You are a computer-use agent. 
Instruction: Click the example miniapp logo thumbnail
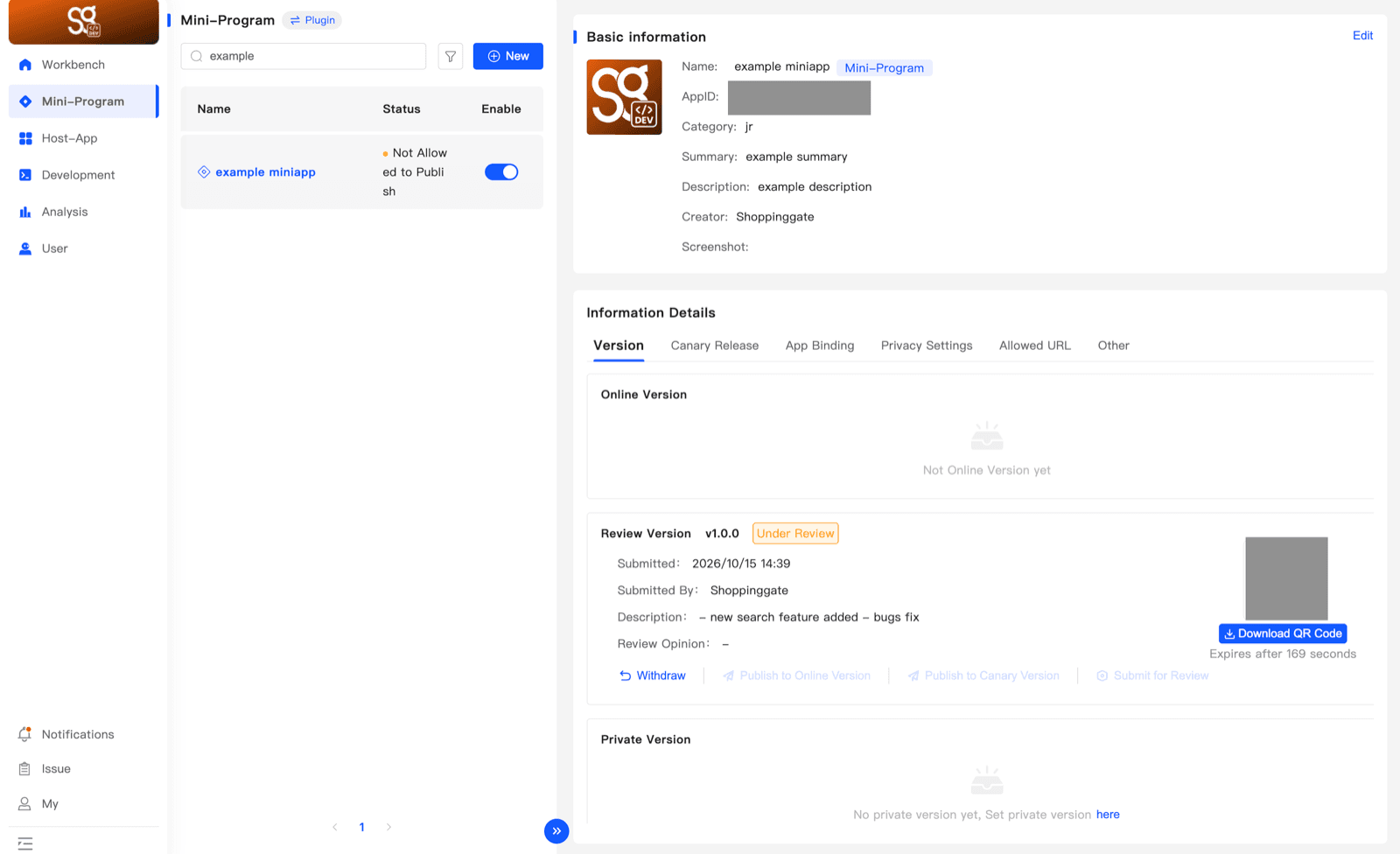pos(624,97)
